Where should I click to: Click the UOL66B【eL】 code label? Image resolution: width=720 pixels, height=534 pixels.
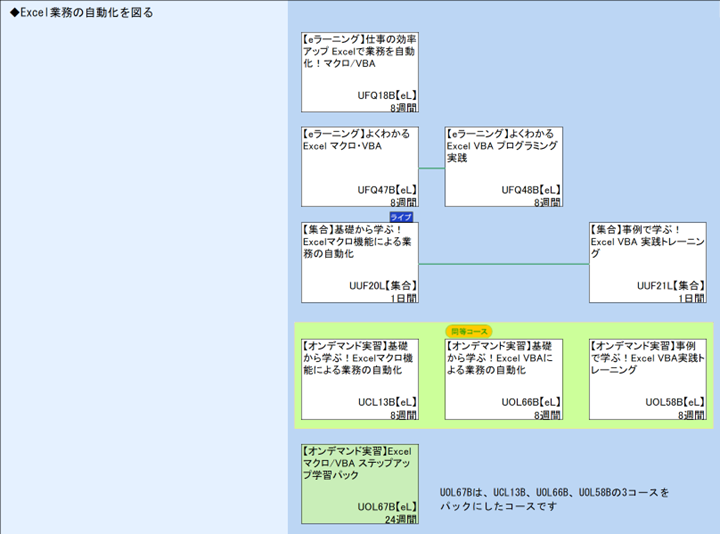531,402
